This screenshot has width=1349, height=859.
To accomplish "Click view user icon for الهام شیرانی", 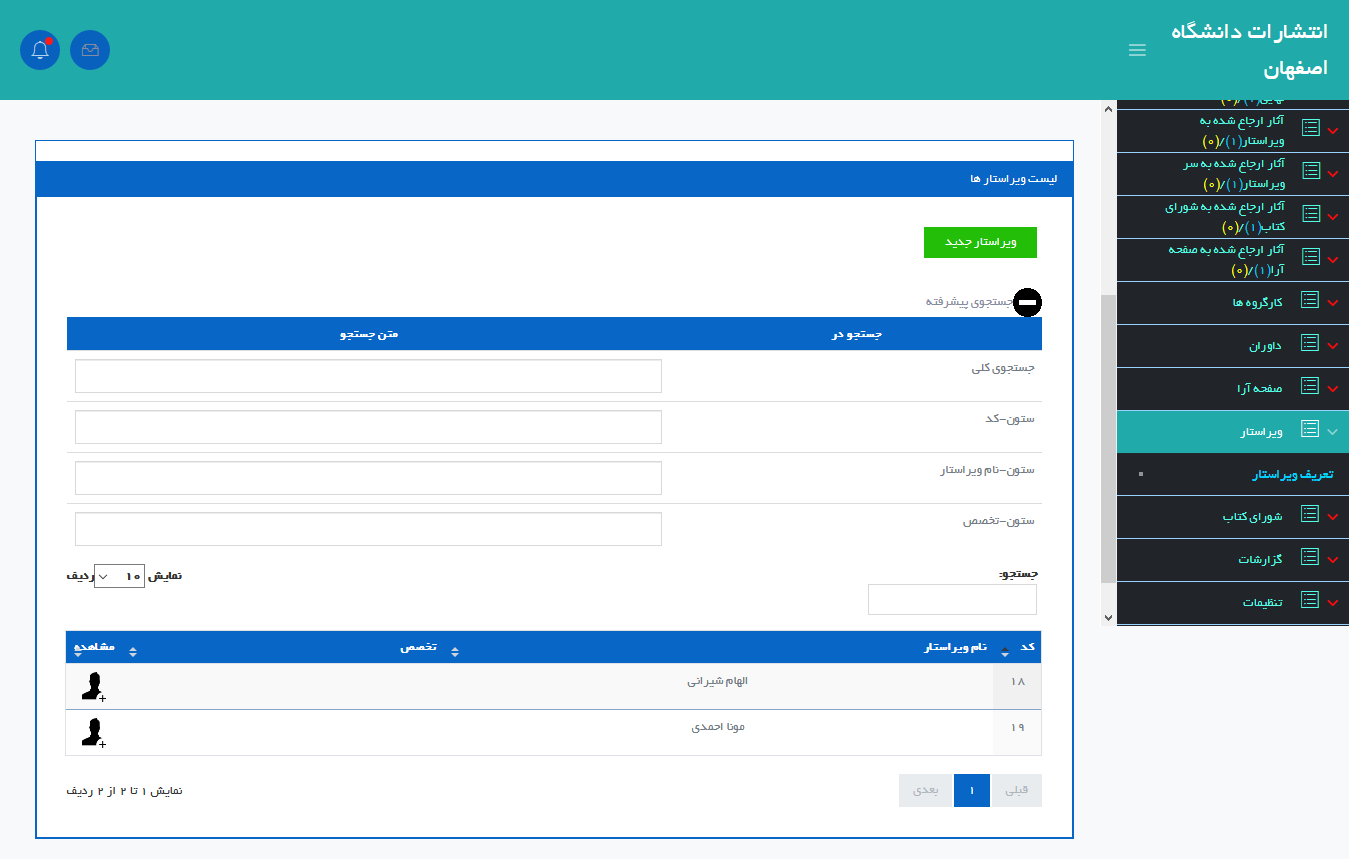I will coord(93,686).
